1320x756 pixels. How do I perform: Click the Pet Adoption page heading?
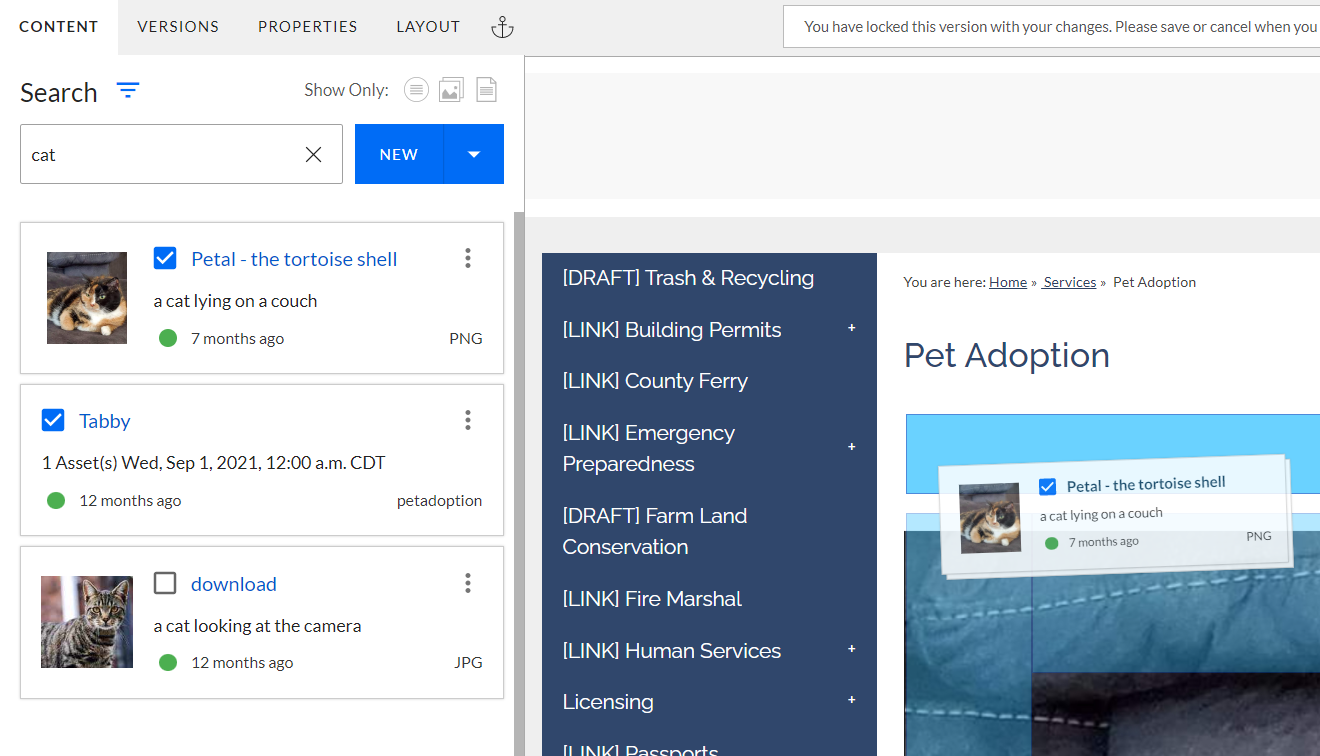pos(1007,355)
